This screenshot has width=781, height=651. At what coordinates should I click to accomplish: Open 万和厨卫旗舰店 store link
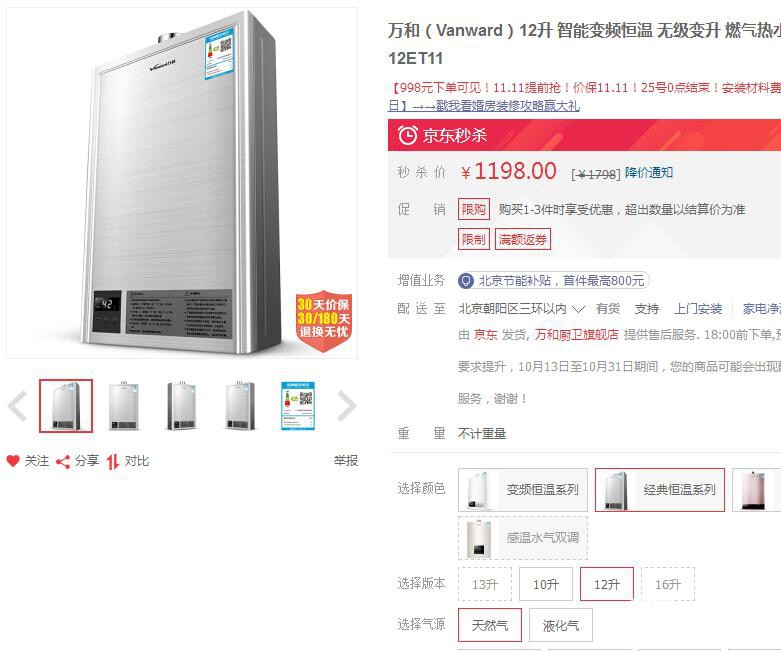coord(576,335)
